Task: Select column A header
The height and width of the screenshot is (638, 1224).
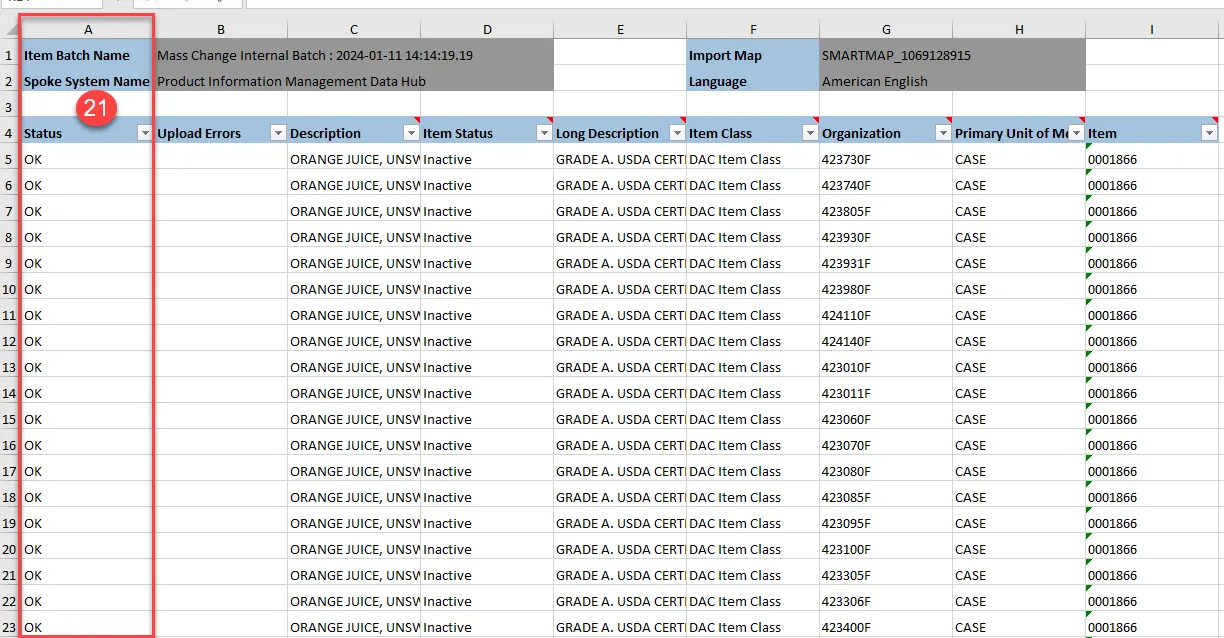Action: (88, 30)
